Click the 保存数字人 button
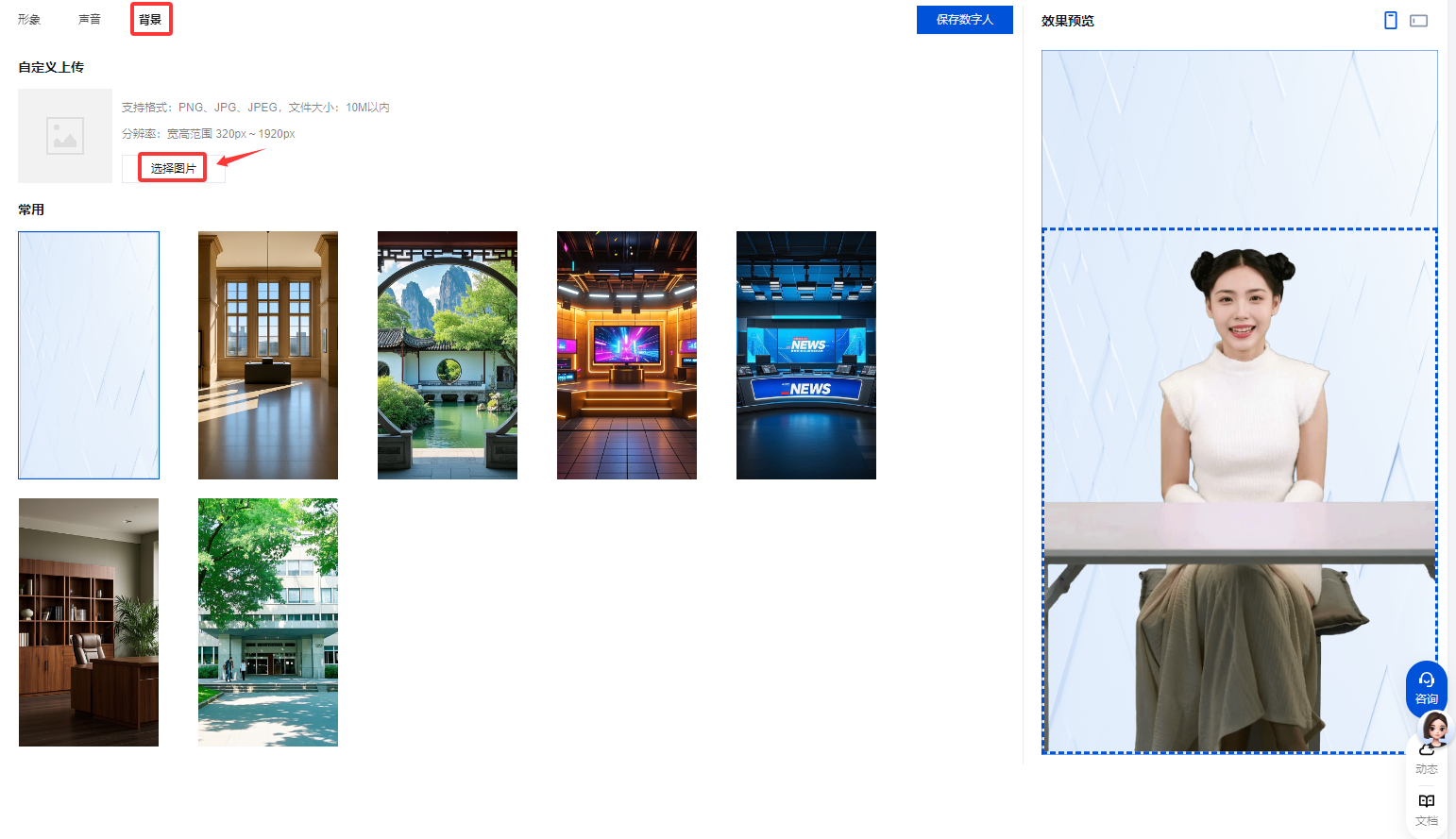 coord(964,20)
